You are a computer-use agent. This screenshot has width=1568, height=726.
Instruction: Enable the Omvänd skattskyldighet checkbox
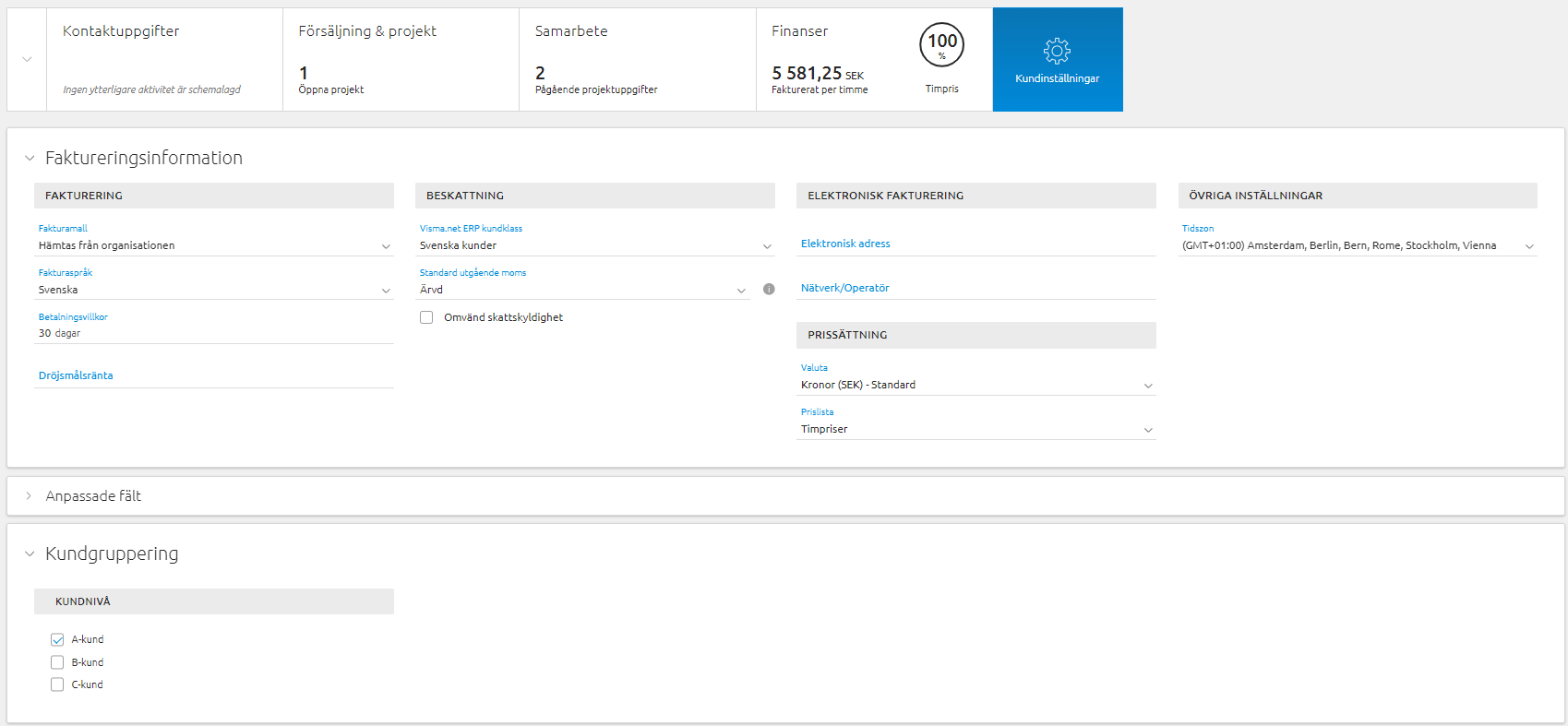pos(426,317)
